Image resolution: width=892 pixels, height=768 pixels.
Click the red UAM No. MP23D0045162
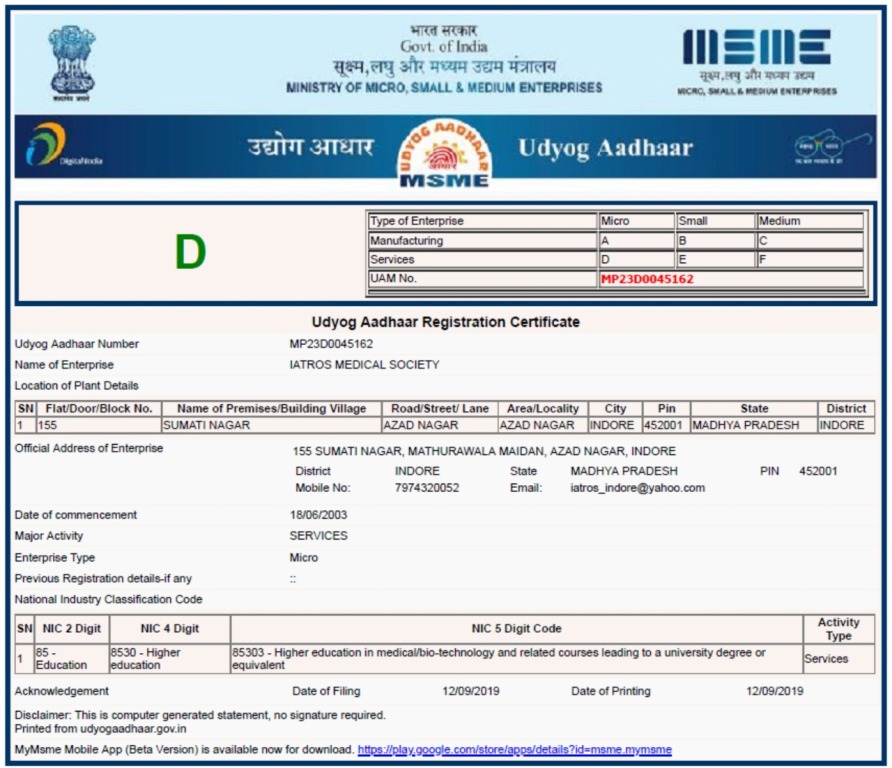click(646, 279)
